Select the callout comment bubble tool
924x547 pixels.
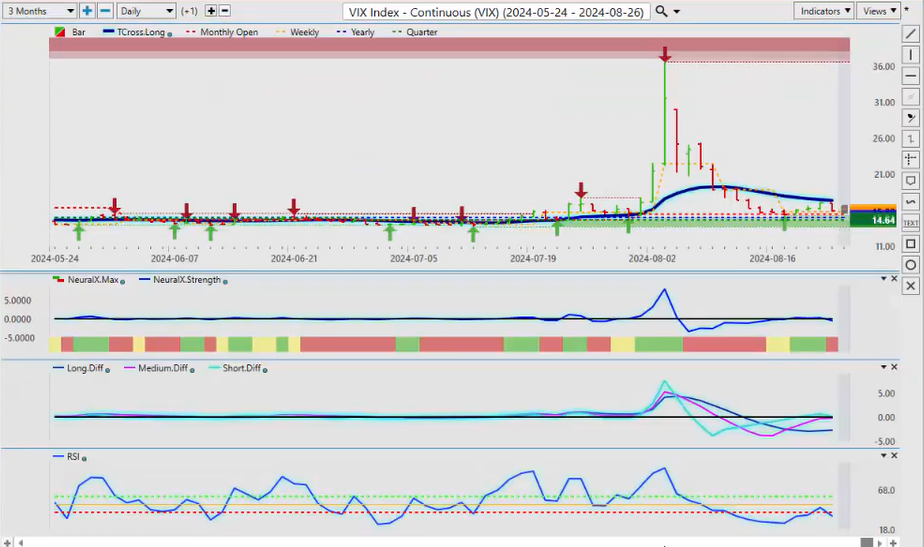click(910, 181)
